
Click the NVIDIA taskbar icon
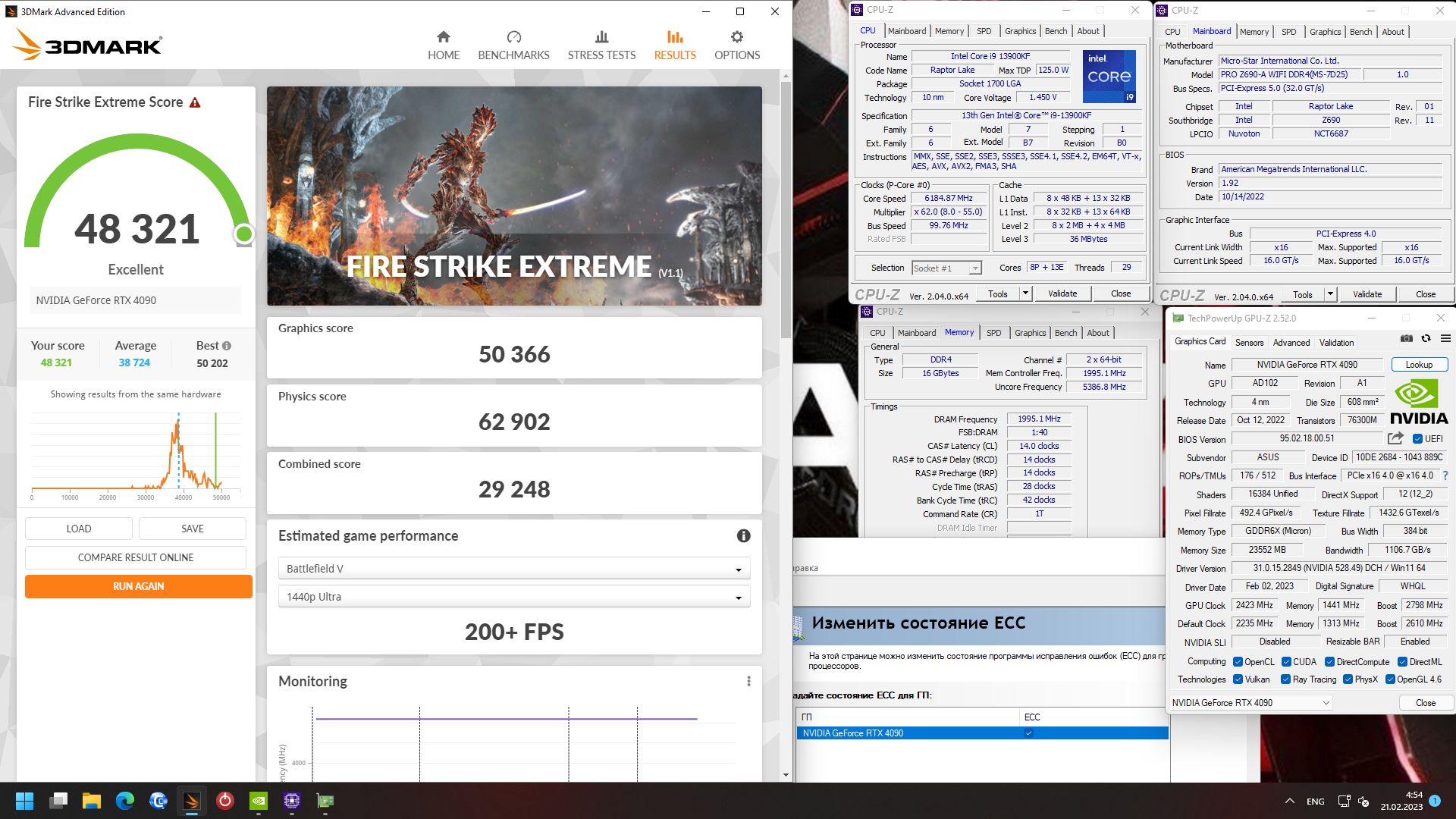click(x=259, y=801)
